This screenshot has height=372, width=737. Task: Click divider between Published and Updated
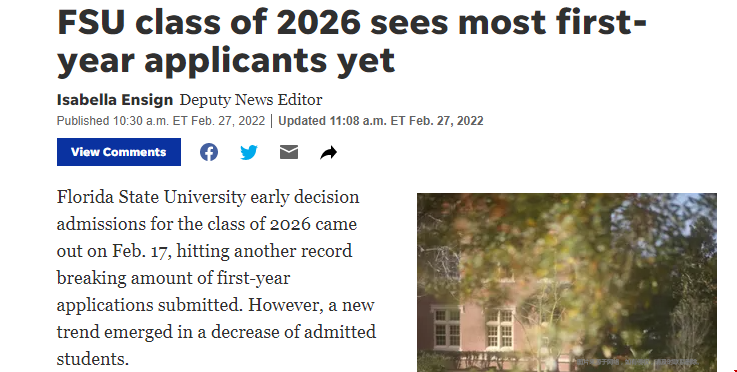272,121
